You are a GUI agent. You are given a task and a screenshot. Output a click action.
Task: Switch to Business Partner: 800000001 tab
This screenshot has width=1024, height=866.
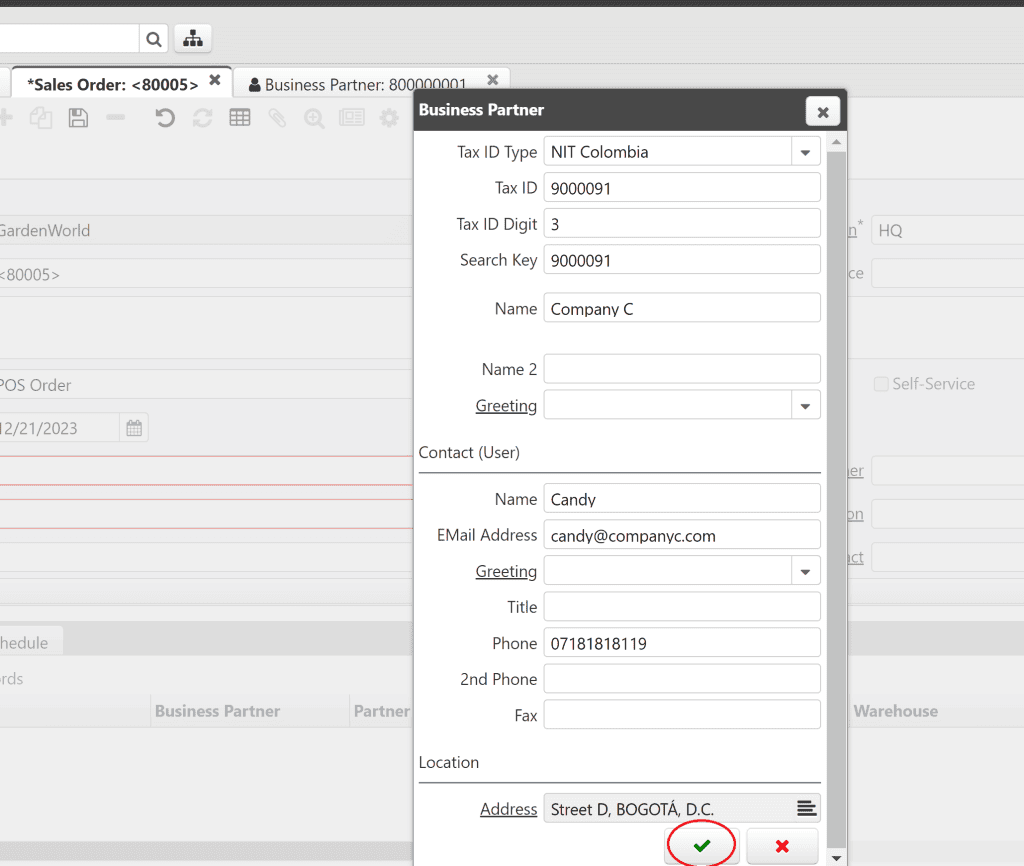(x=365, y=85)
